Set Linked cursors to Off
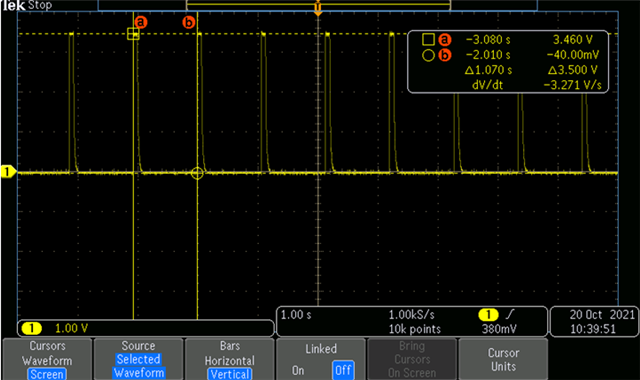This screenshot has width=640, height=380. 343,370
